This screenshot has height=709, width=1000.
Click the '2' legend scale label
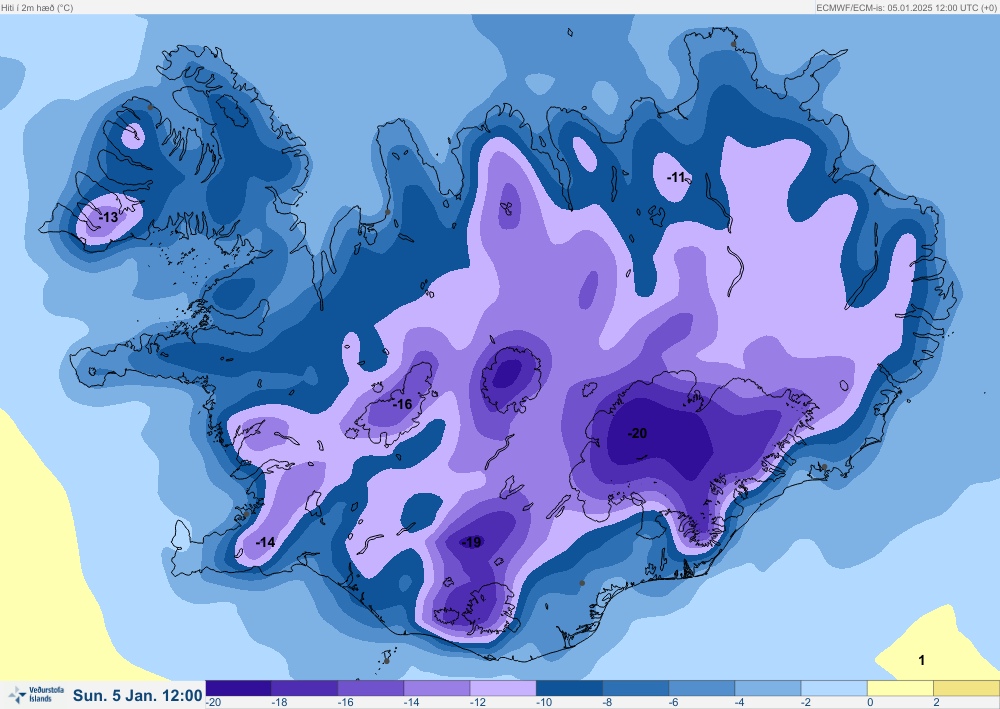pyautogui.click(x=937, y=702)
